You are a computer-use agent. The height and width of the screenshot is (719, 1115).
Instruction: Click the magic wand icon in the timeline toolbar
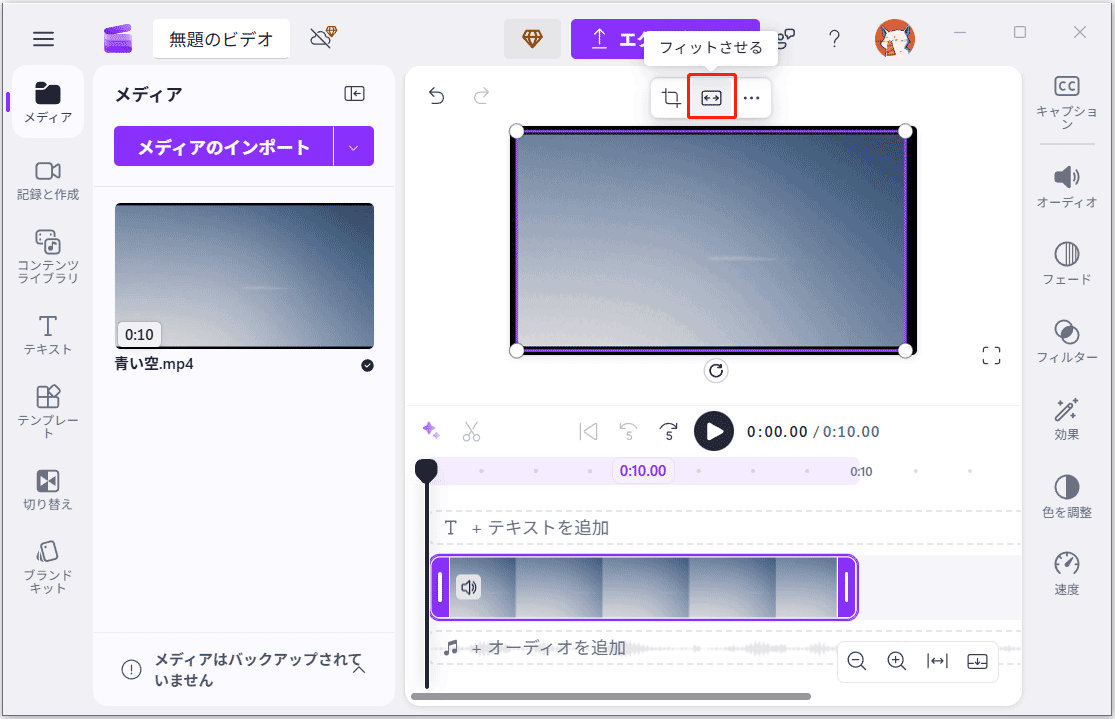click(431, 430)
